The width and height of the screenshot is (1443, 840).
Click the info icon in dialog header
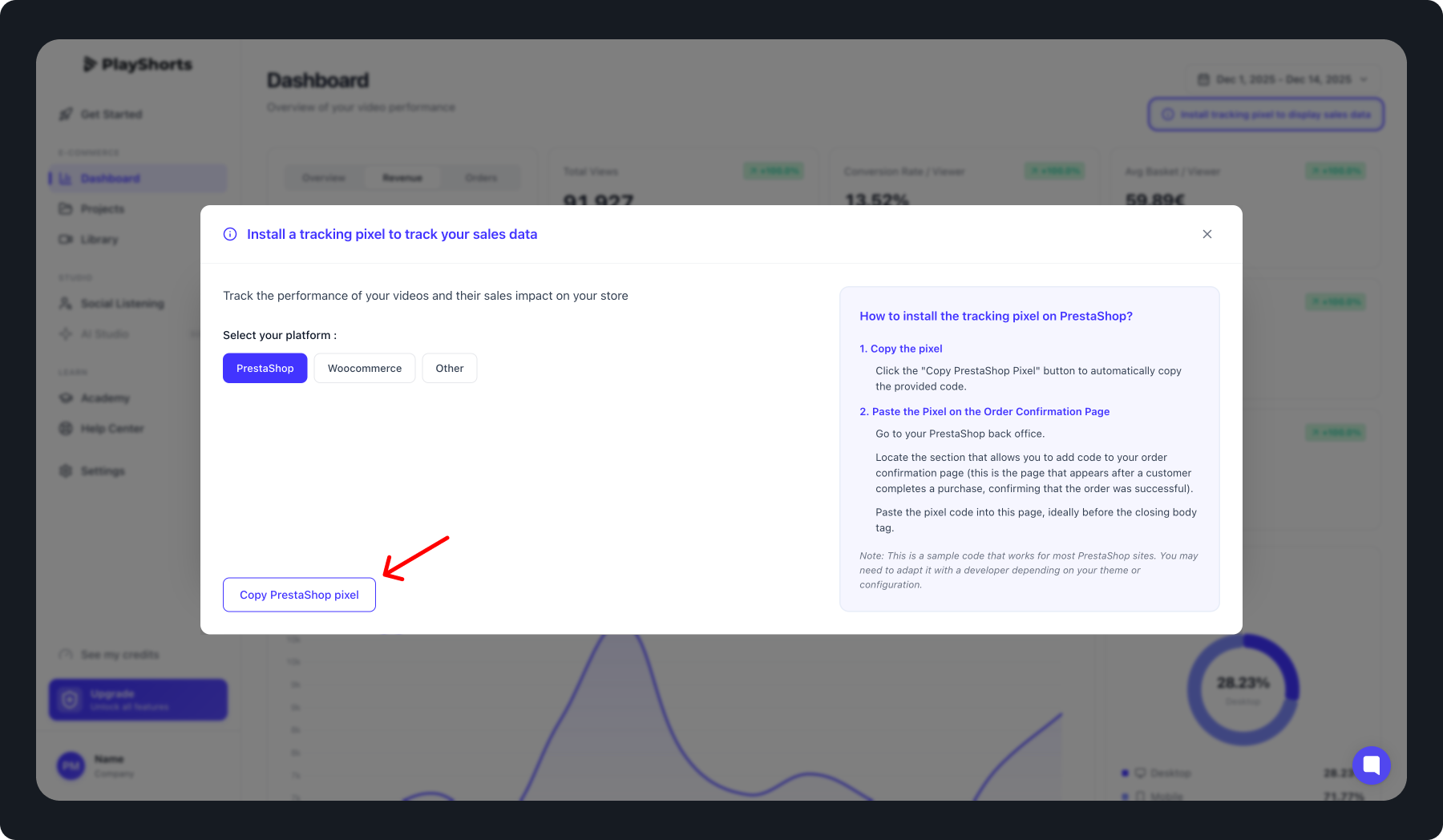coord(230,234)
